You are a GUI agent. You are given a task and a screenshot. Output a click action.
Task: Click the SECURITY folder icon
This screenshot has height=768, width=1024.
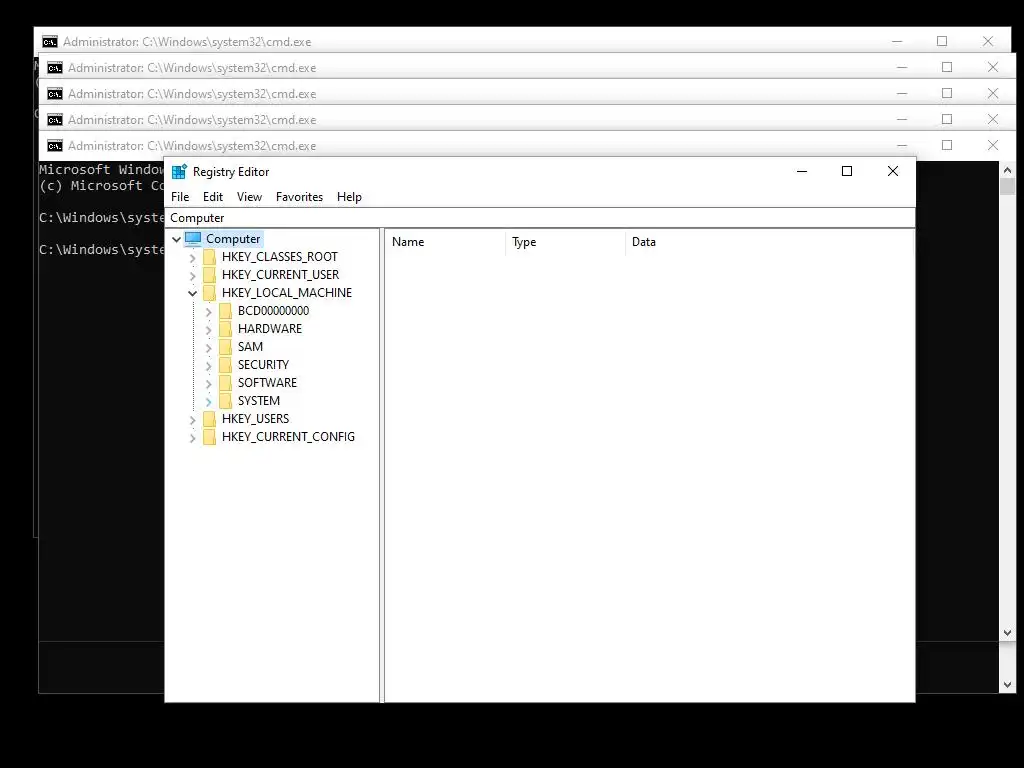(x=225, y=364)
